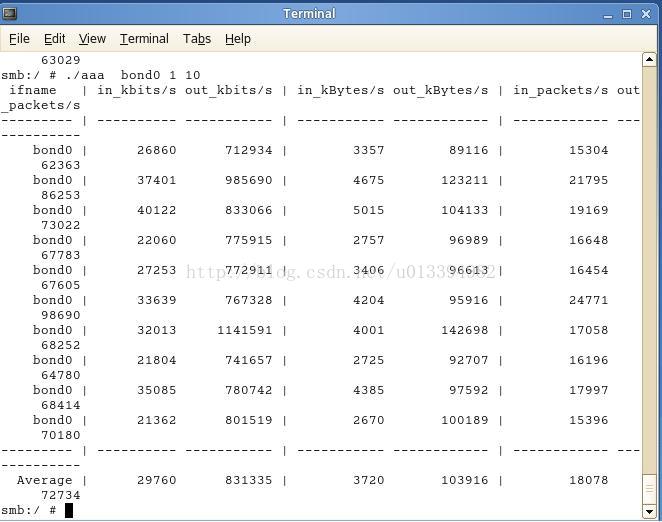Click the value 767328

[x=248, y=300]
